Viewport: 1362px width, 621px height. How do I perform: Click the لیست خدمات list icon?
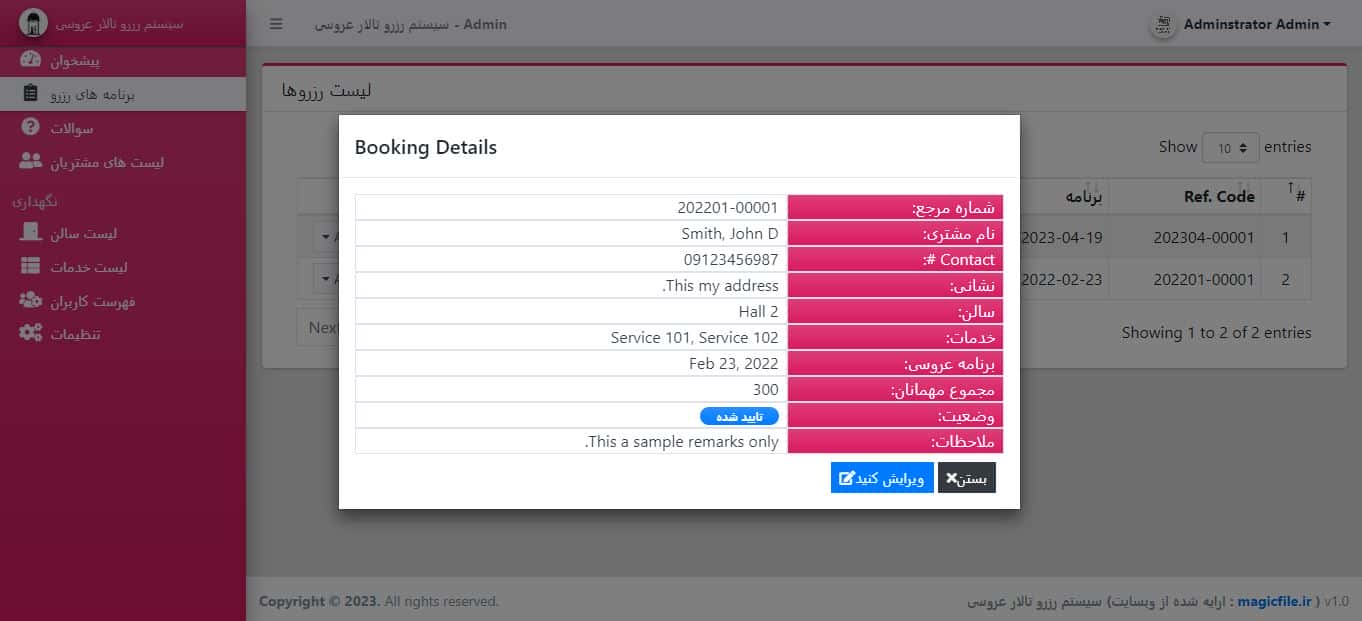pos(31,267)
